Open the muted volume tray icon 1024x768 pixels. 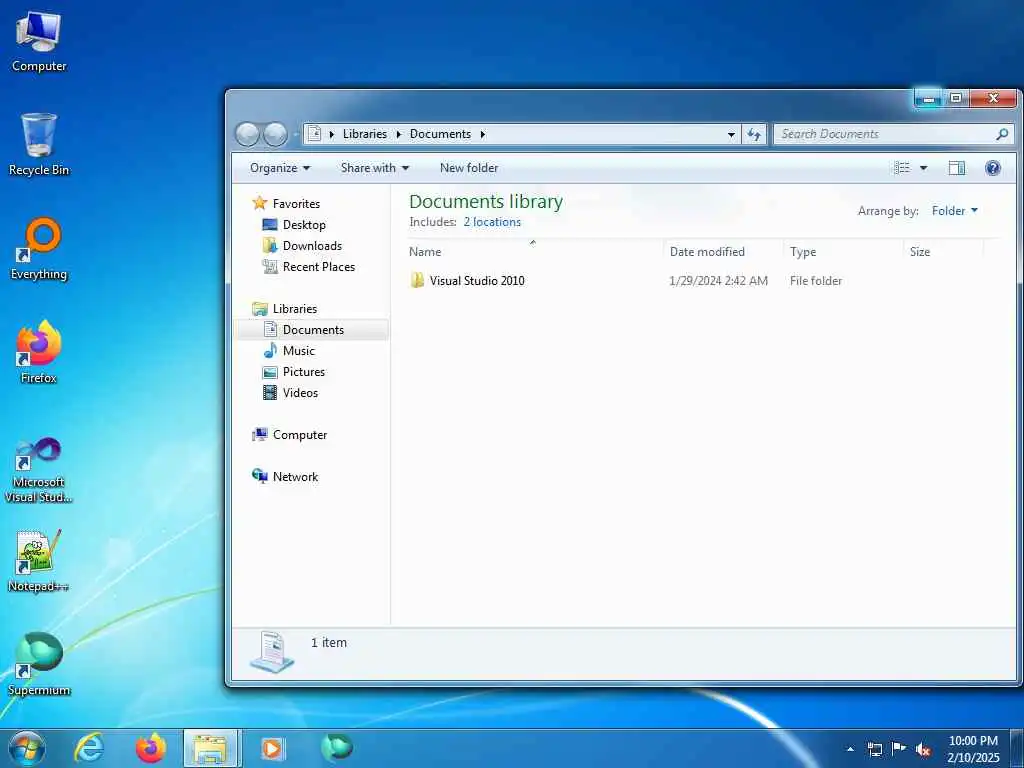click(x=923, y=749)
